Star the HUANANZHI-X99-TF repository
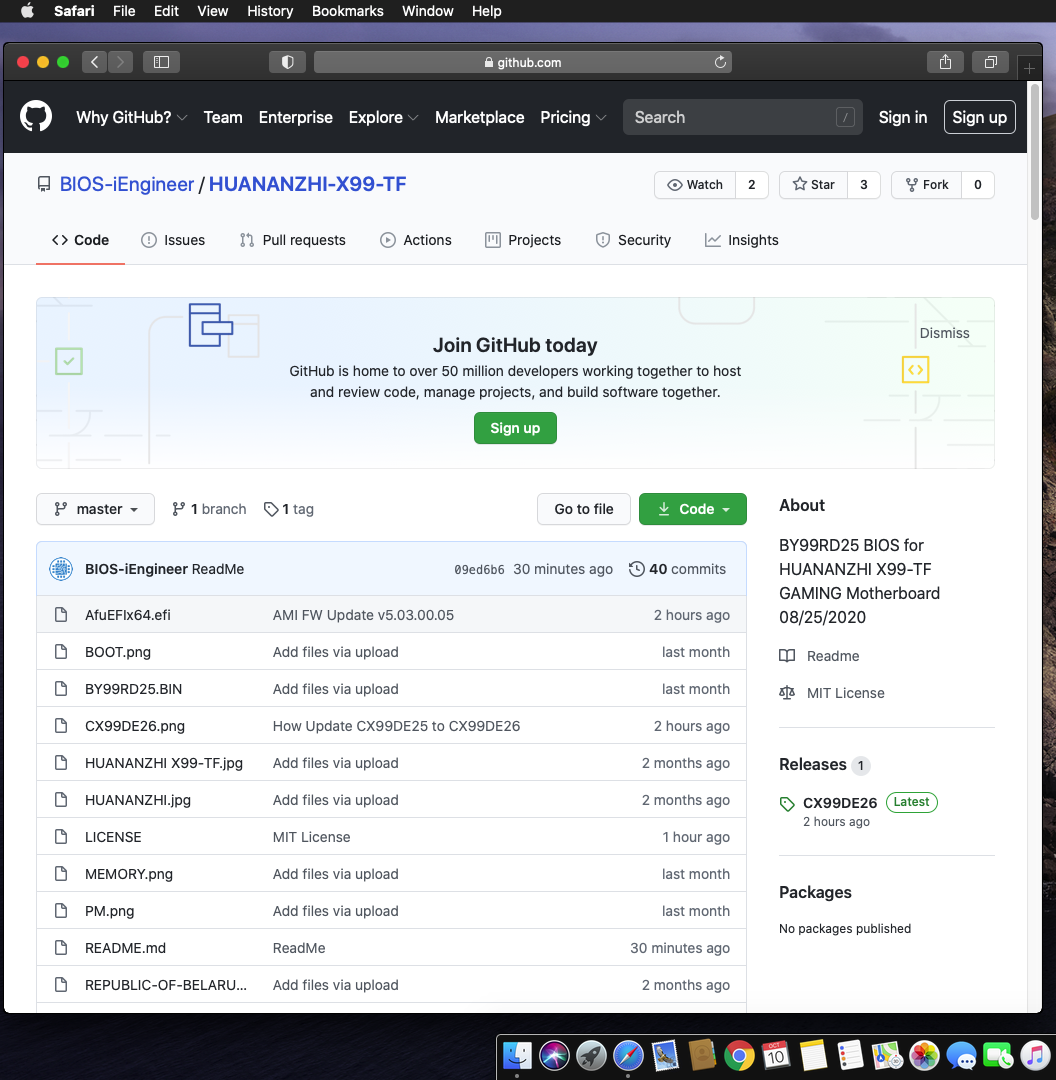Viewport: 1056px width, 1080px height. pos(814,185)
